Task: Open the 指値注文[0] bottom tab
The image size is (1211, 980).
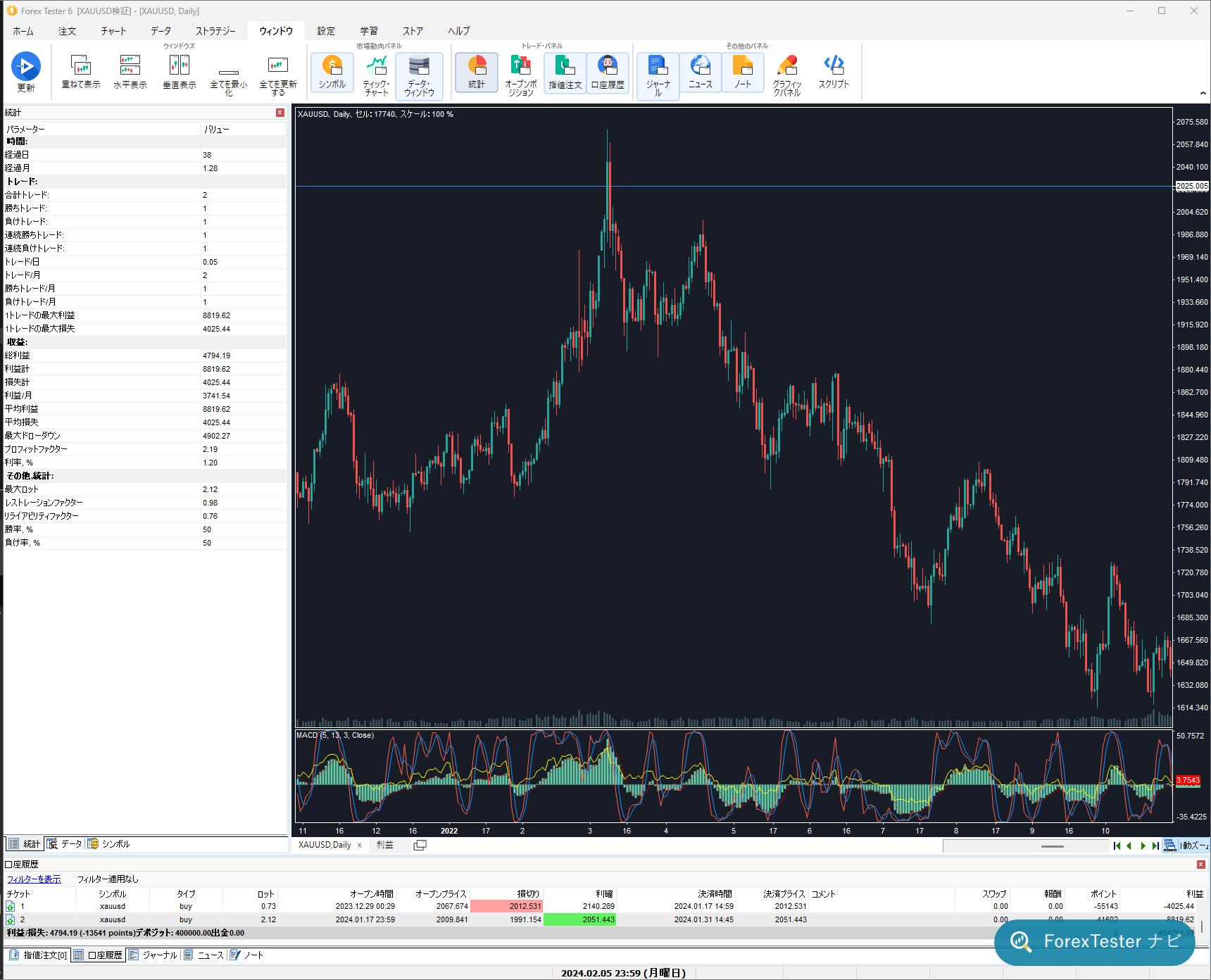Action: 39,955
